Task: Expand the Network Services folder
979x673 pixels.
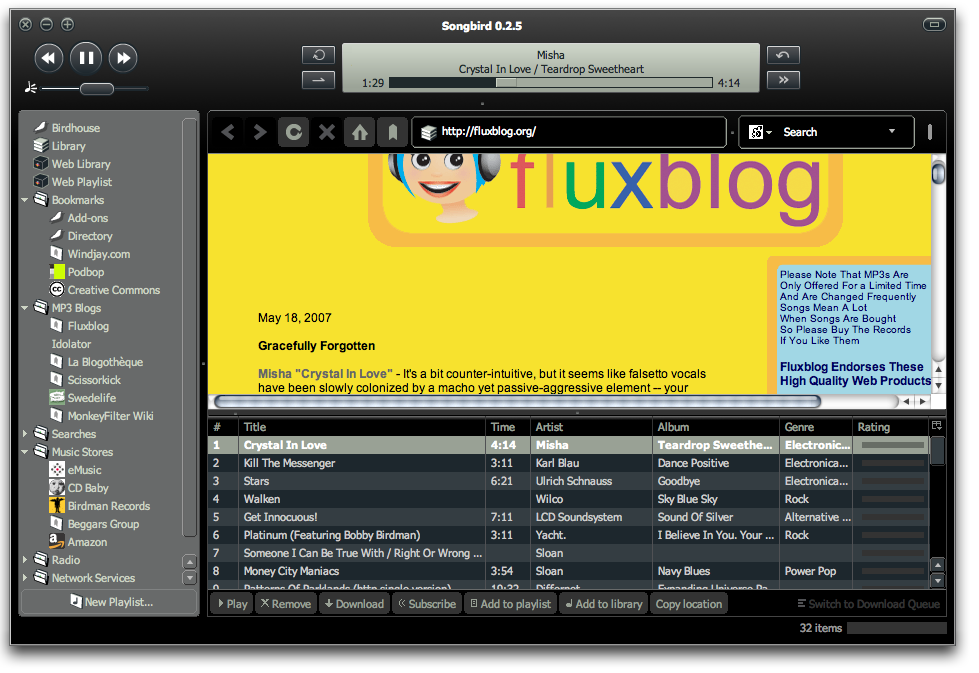Action: pyautogui.click(x=25, y=578)
